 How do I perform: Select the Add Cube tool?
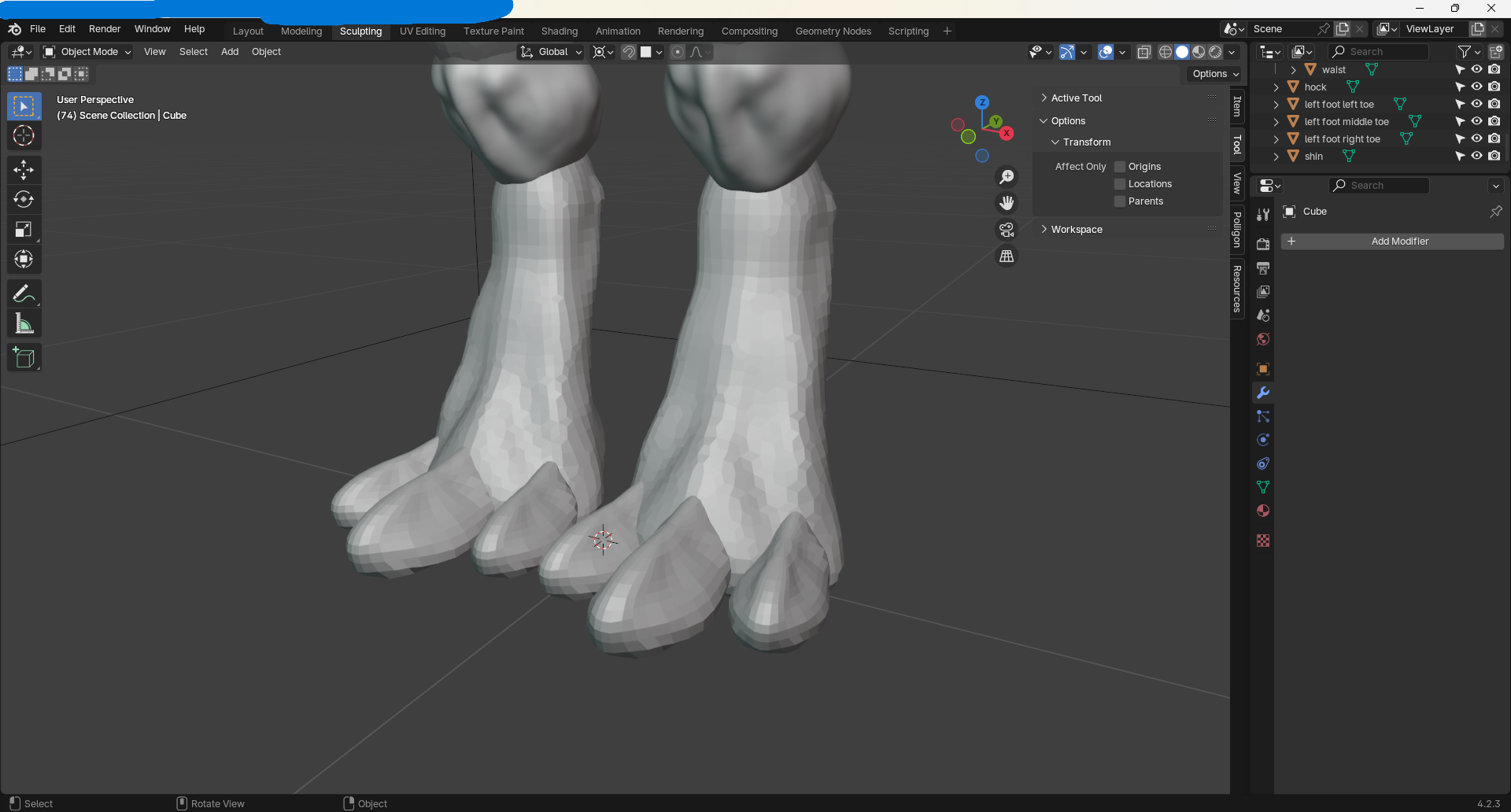[x=24, y=358]
